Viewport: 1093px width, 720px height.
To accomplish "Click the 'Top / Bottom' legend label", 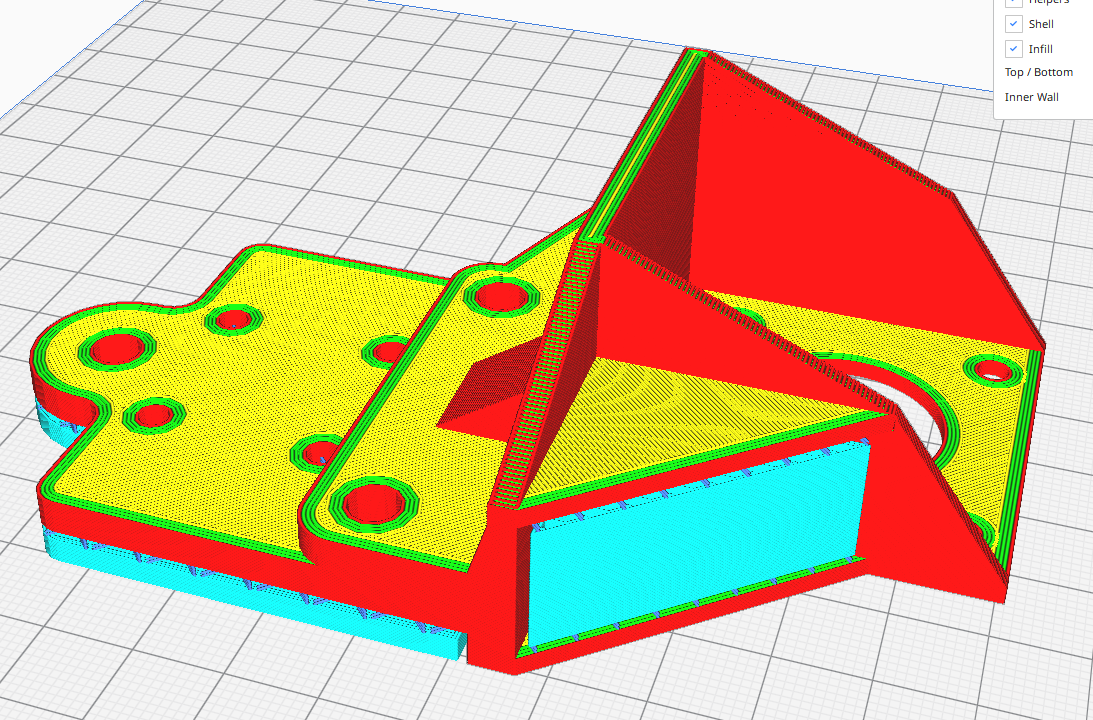I will tap(1039, 72).
